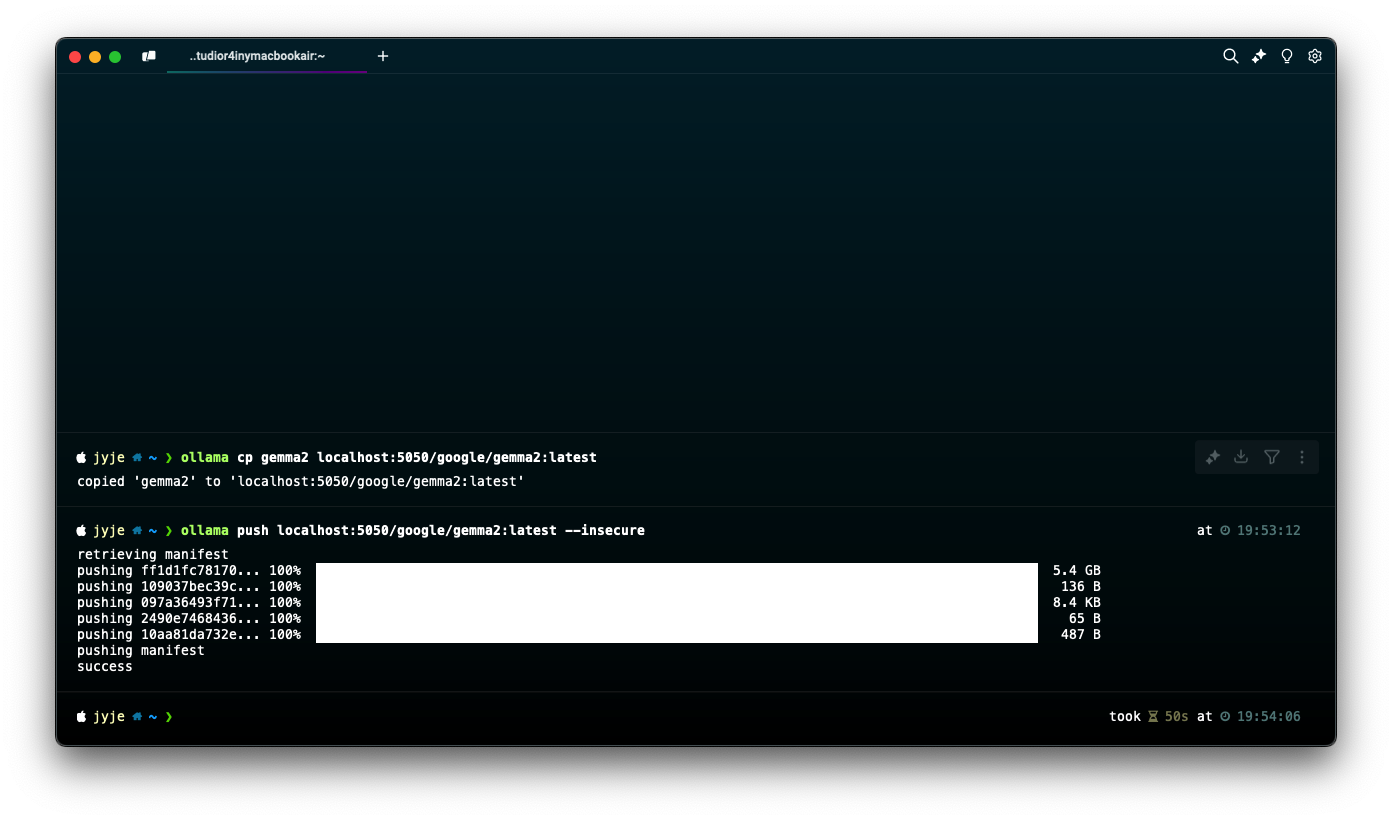Click the filter icon in block toolbar

click(x=1271, y=457)
